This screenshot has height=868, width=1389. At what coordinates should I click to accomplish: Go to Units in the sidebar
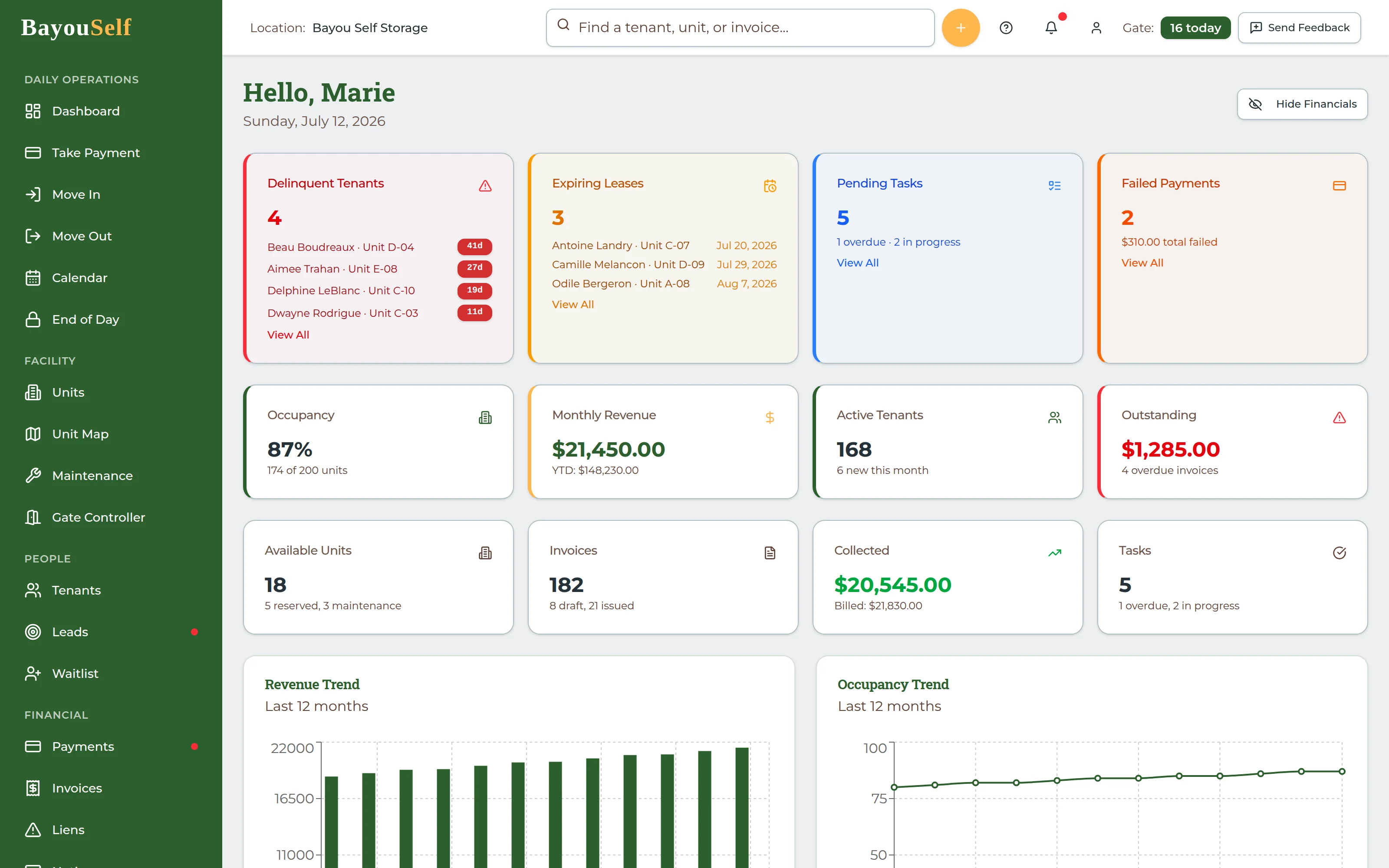click(x=111, y=392)
